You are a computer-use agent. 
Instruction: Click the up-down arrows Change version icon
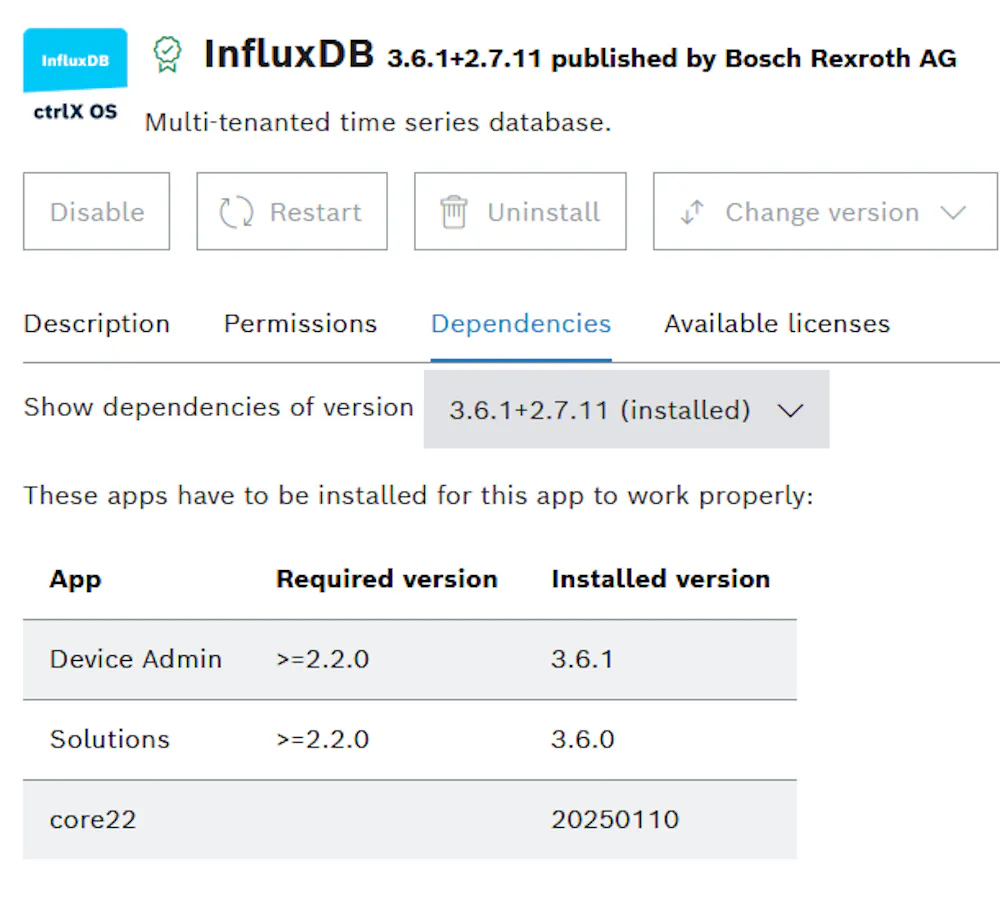[692, 212]
